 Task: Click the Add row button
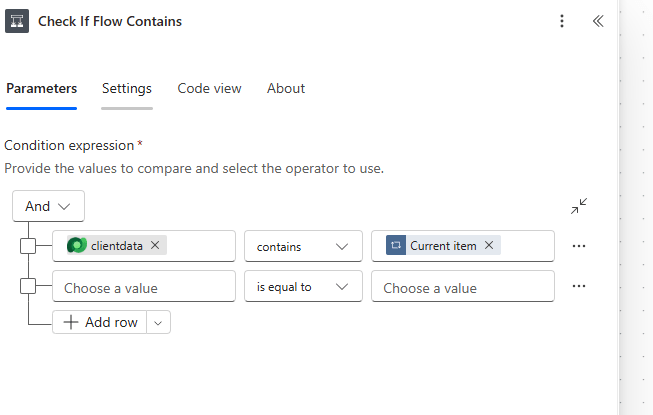pyautogui.click(x=100, y=322)
